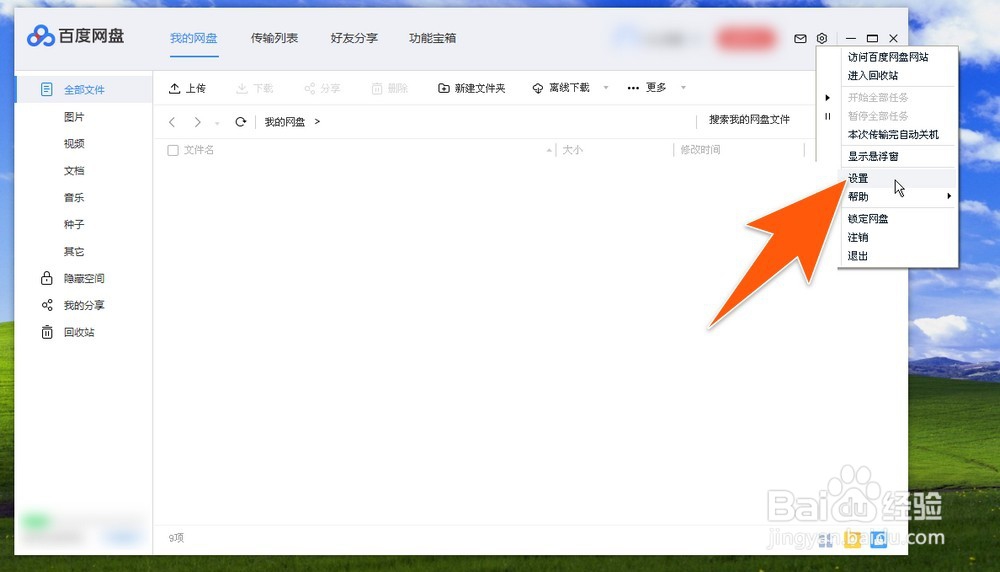
Task: Click the 我的分享 share icon in sidebar
Action: click(x=47, y=305)
